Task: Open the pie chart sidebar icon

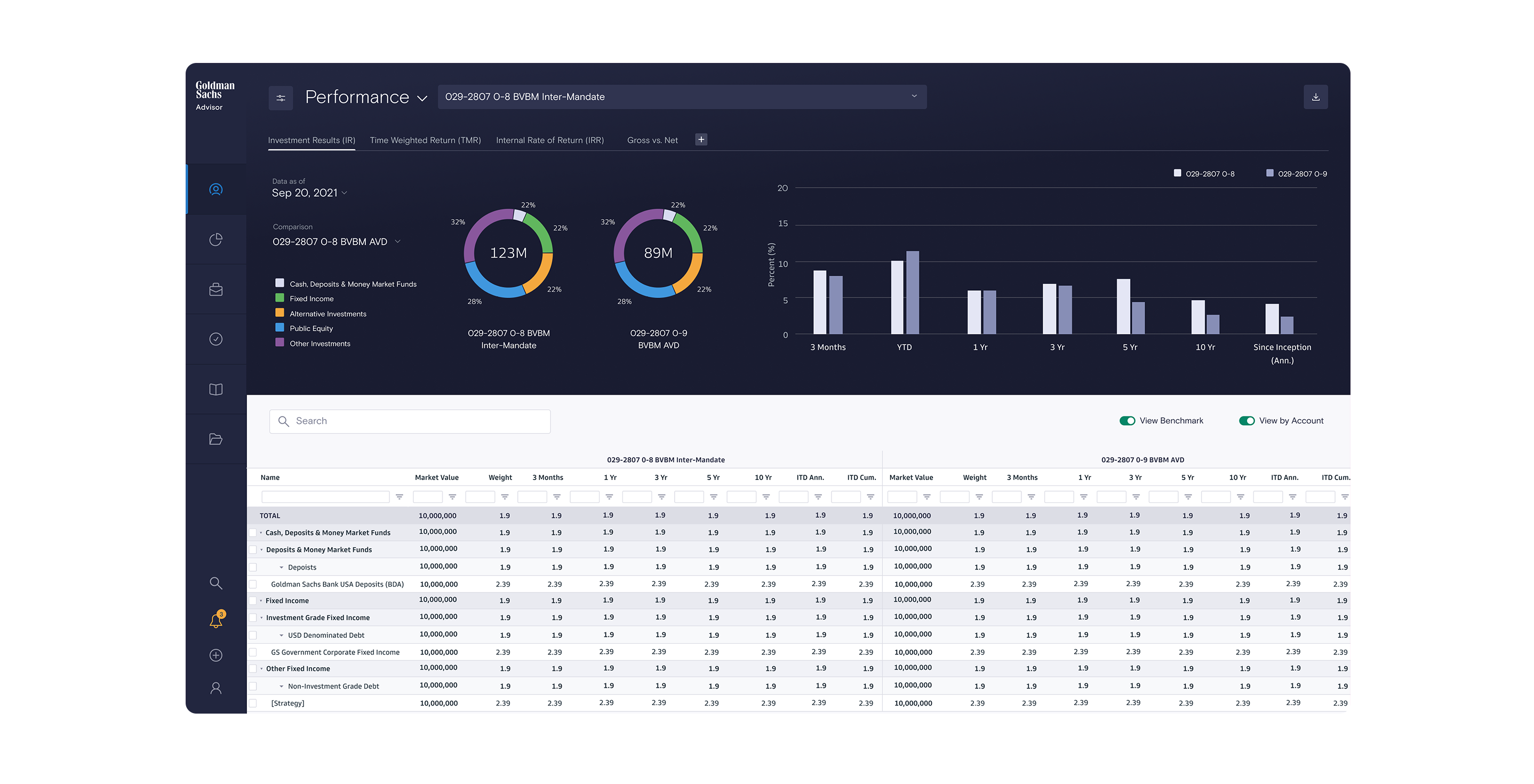Action: [x=215, y=239]
